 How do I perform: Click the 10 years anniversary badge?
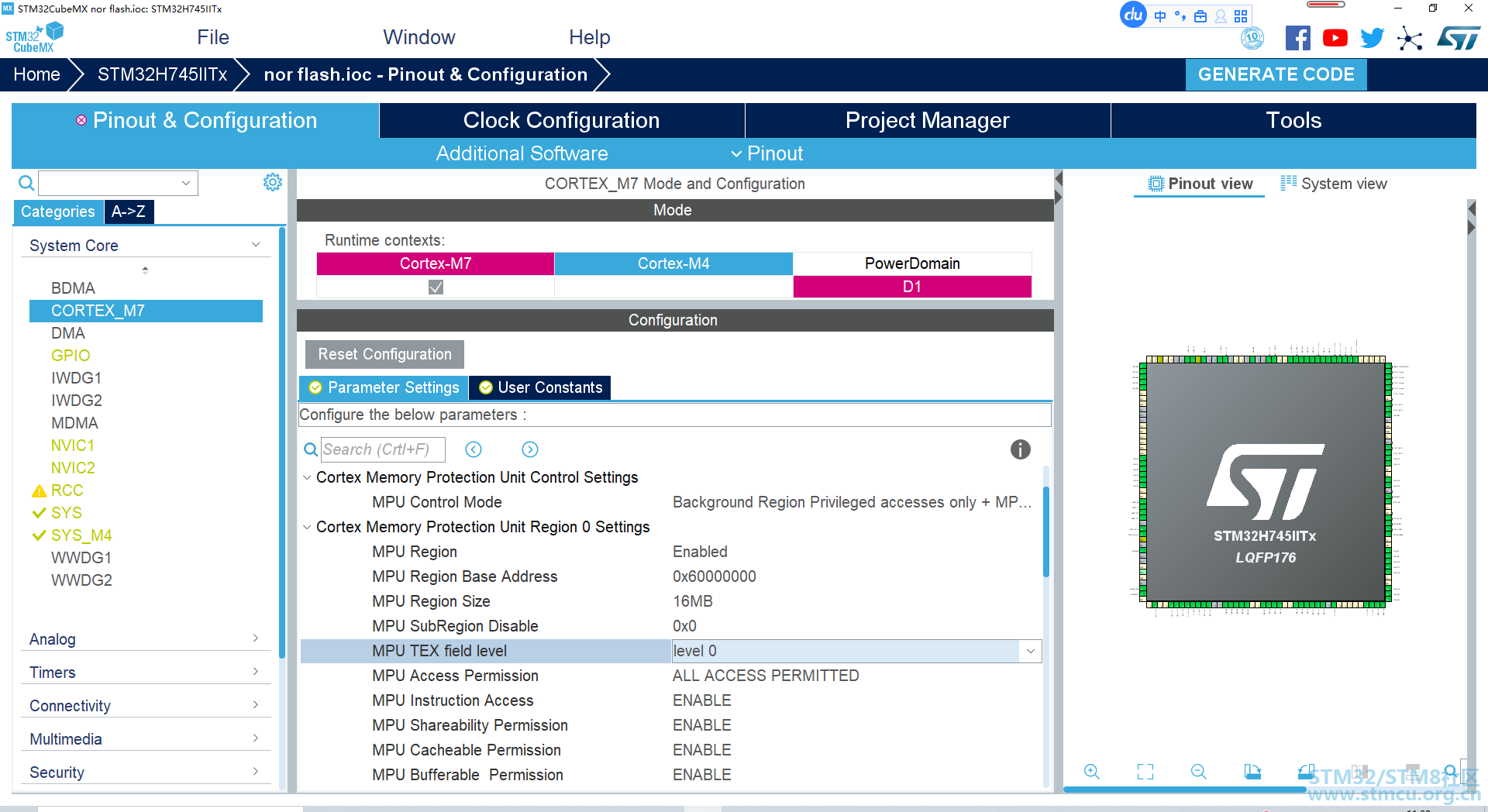pyautogui.click(x=1252, y=38)
